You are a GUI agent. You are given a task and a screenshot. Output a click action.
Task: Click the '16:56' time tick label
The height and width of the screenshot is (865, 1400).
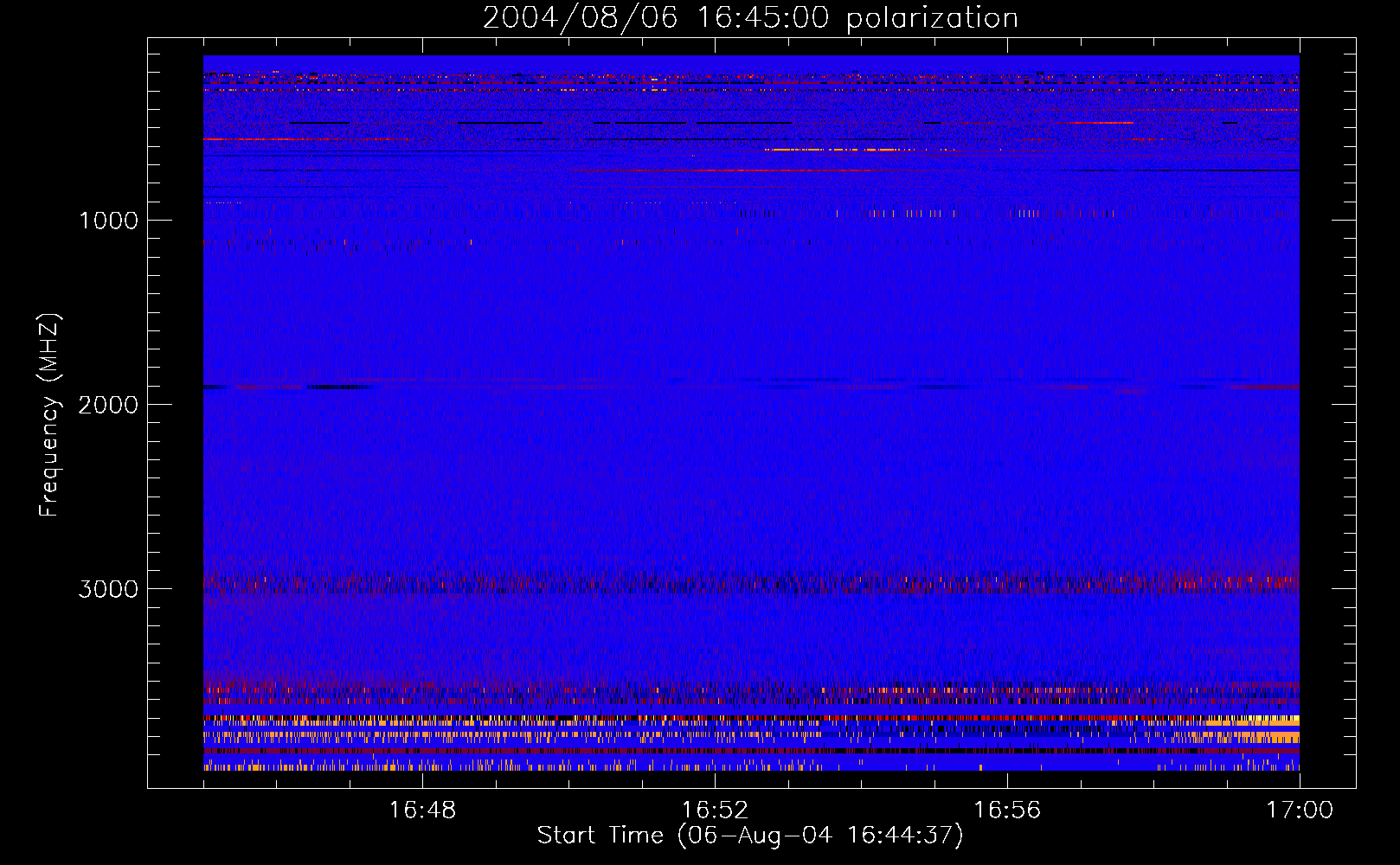click(x=1007, y=811)
